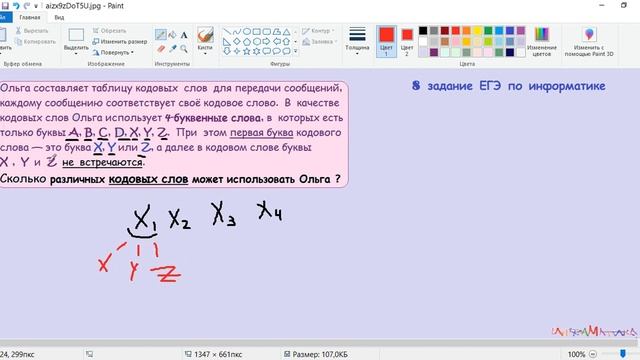
Task: Select the Eraser tool
Action: (160, 49)
